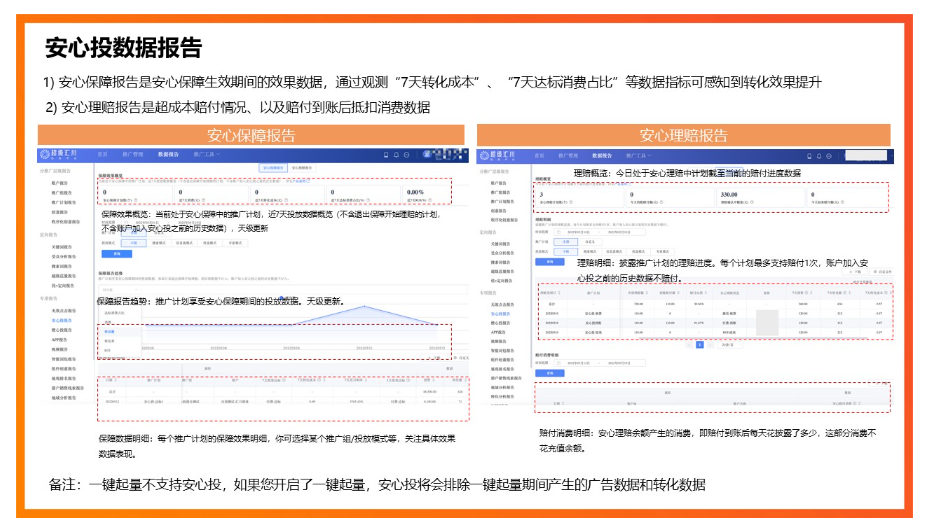Image resolution: width=940 pixels, height=527 pixels.
Task: Open the date range picker under 赔付消费明细
Action: (x=600, y=363)
